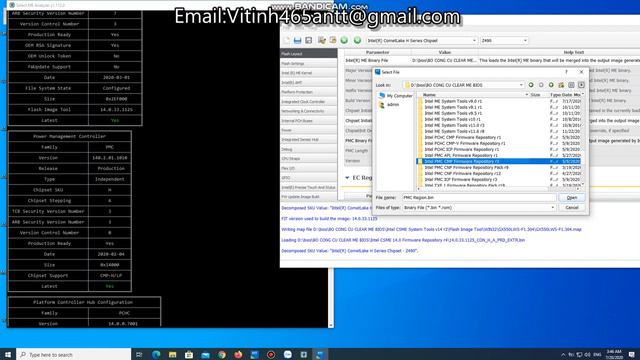The width and height of the screenshot is (640, 360).
Task: Click the Type here to search box
Action: 73,354
